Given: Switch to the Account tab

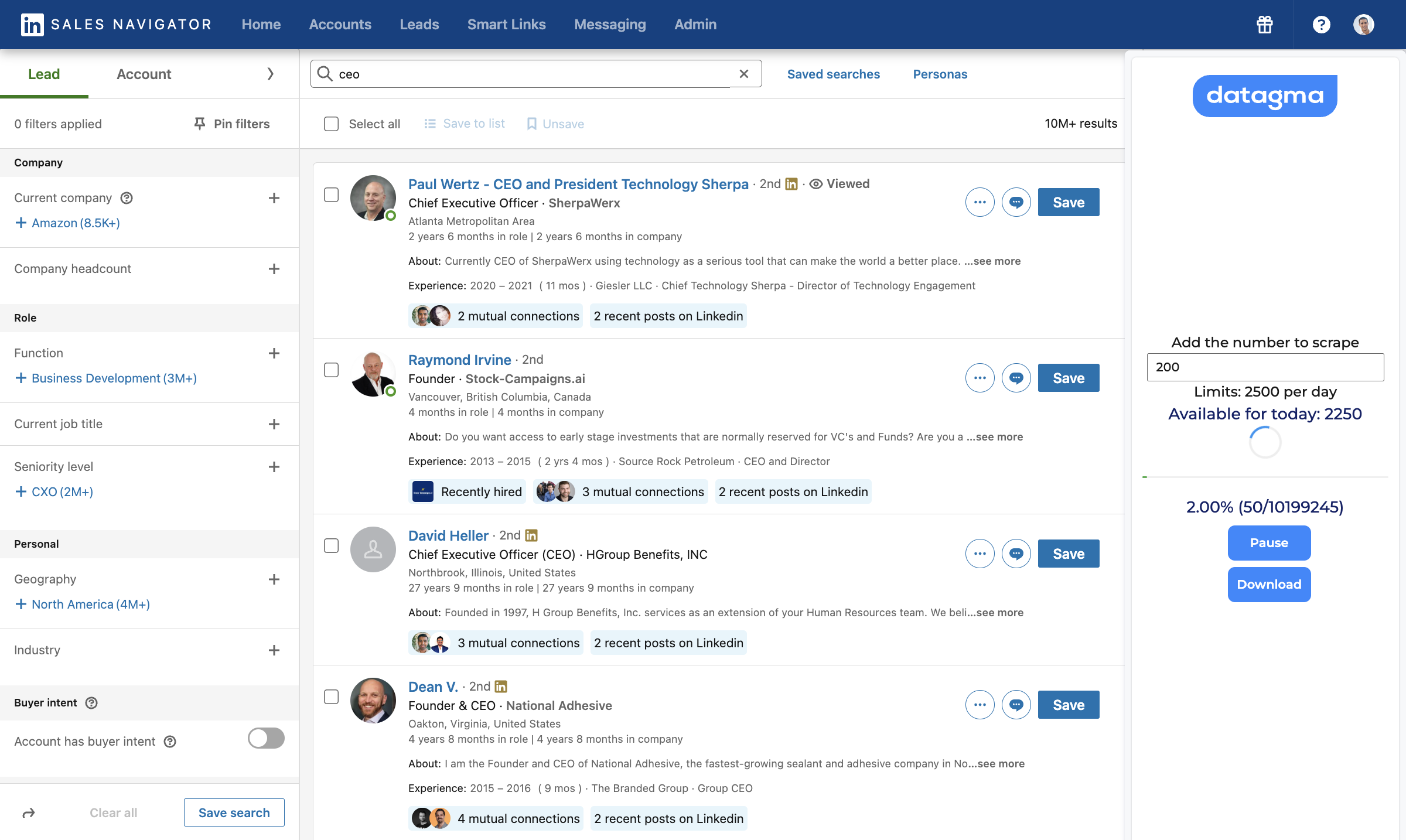Looking at the screenshot, I should (144, 74).
